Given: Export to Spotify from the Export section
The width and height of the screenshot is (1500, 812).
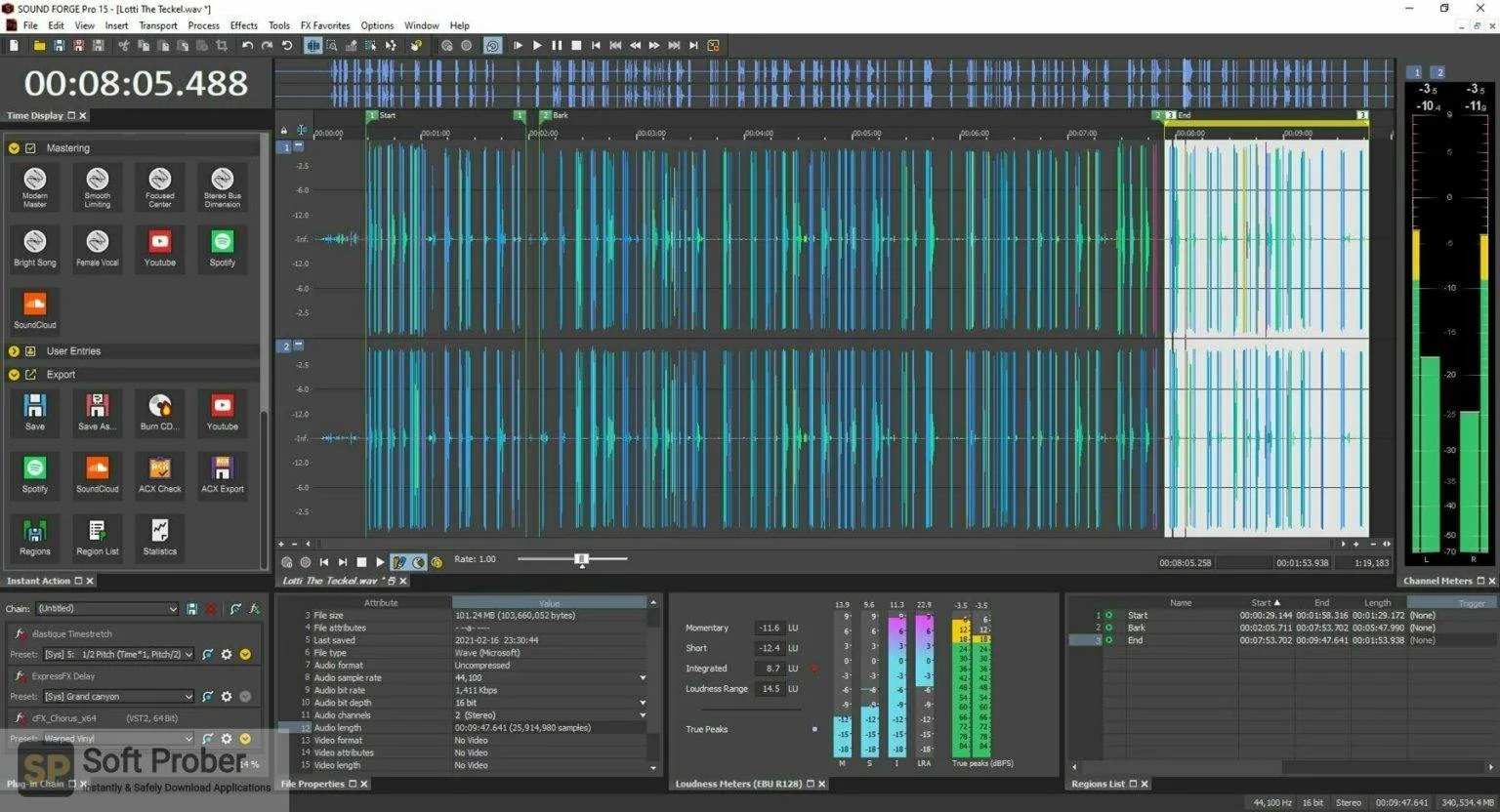Looking at the screenshot, I should pyautogui.click(x=35, y=474).
